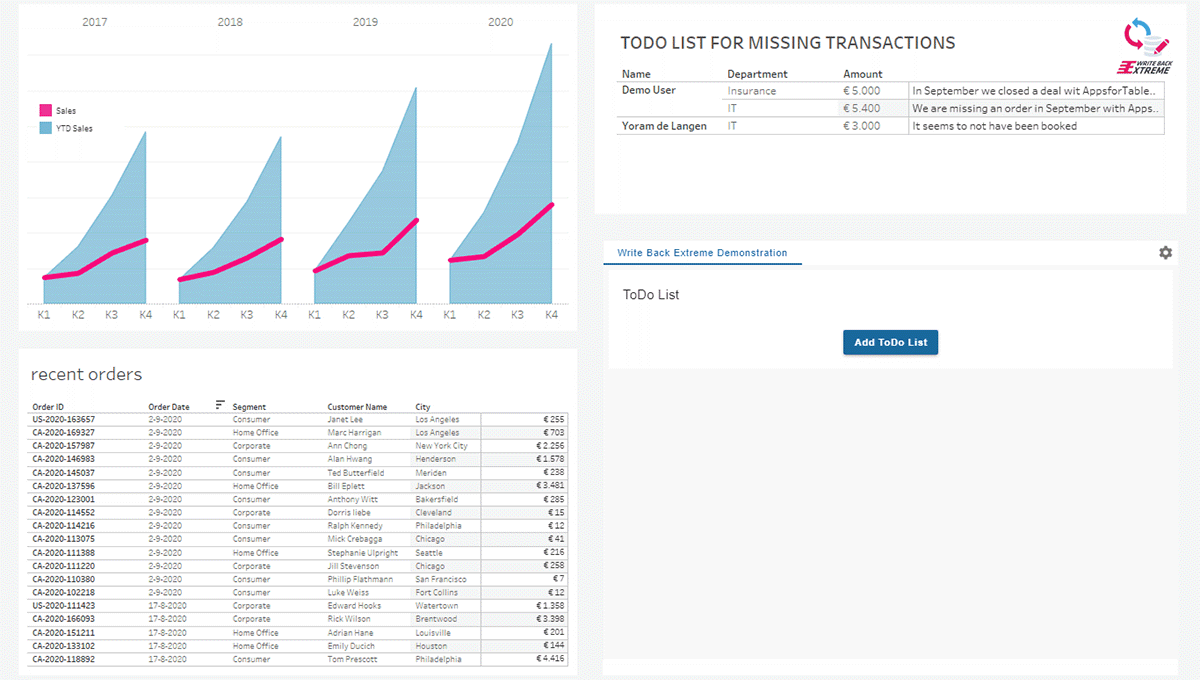1200x680 pixels.
Task: Click the sort icon beside Order Date
Action: [220, 406]
